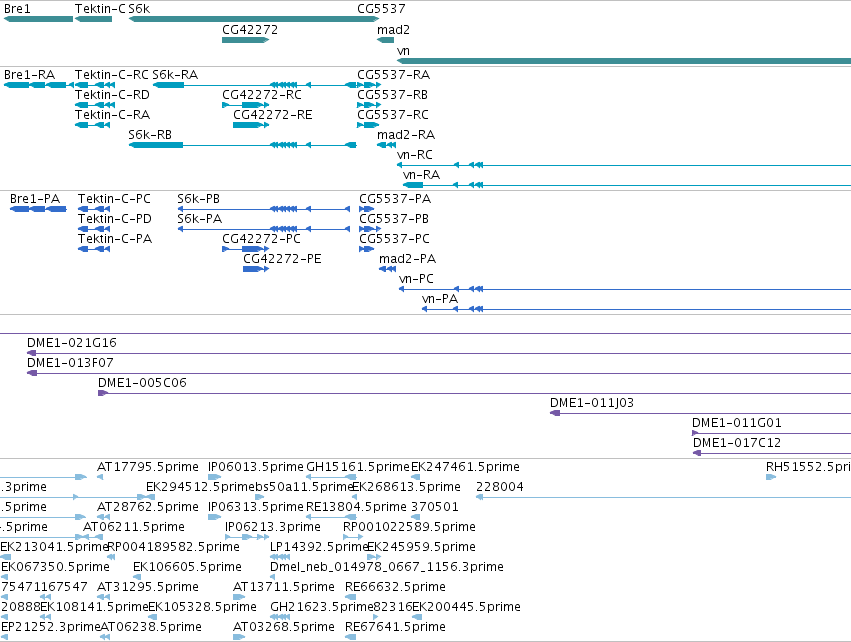Select protein CG5537-PA
851x642 pixels.
point(395,199)
